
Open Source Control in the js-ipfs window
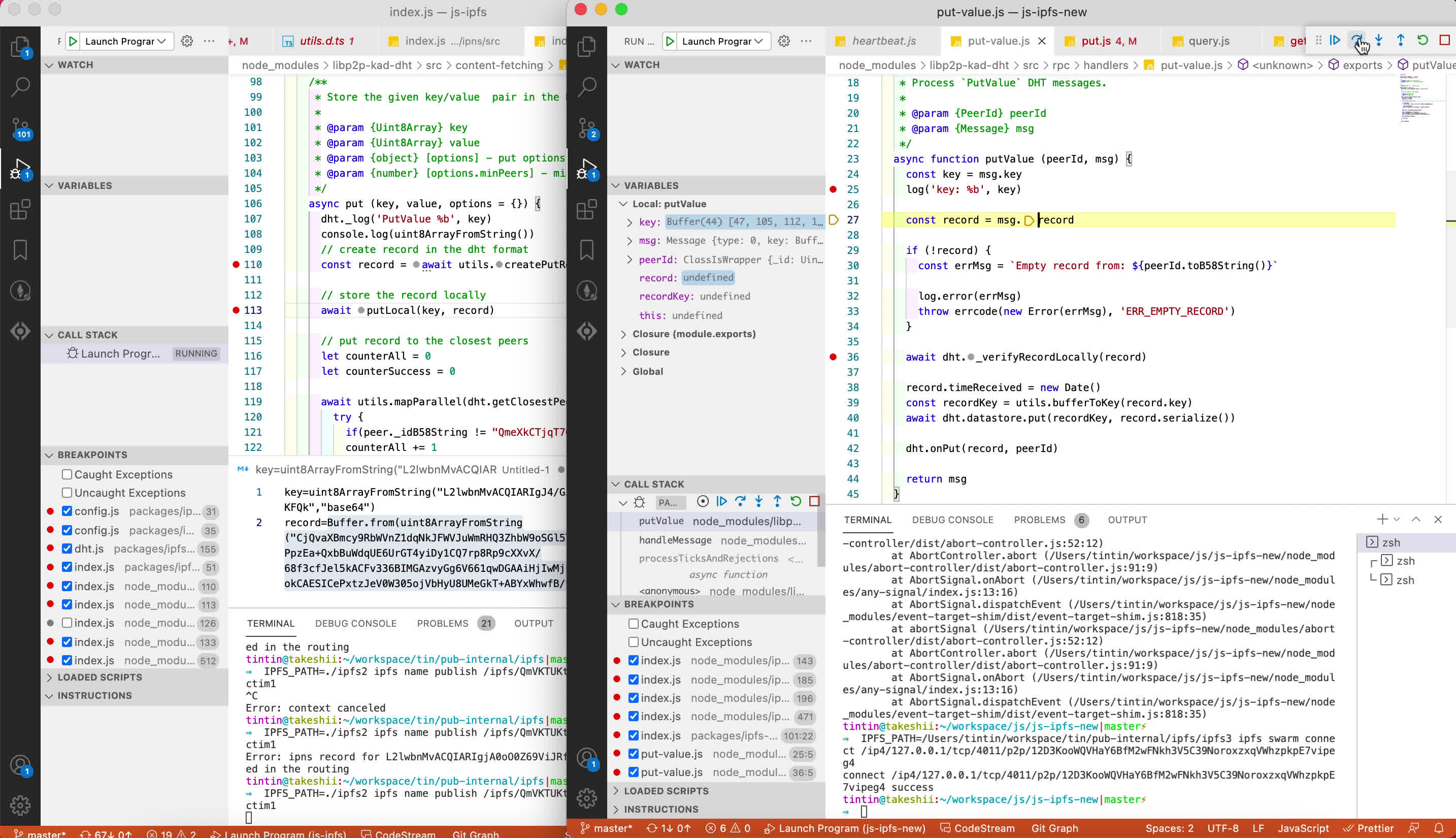(20, 128)
